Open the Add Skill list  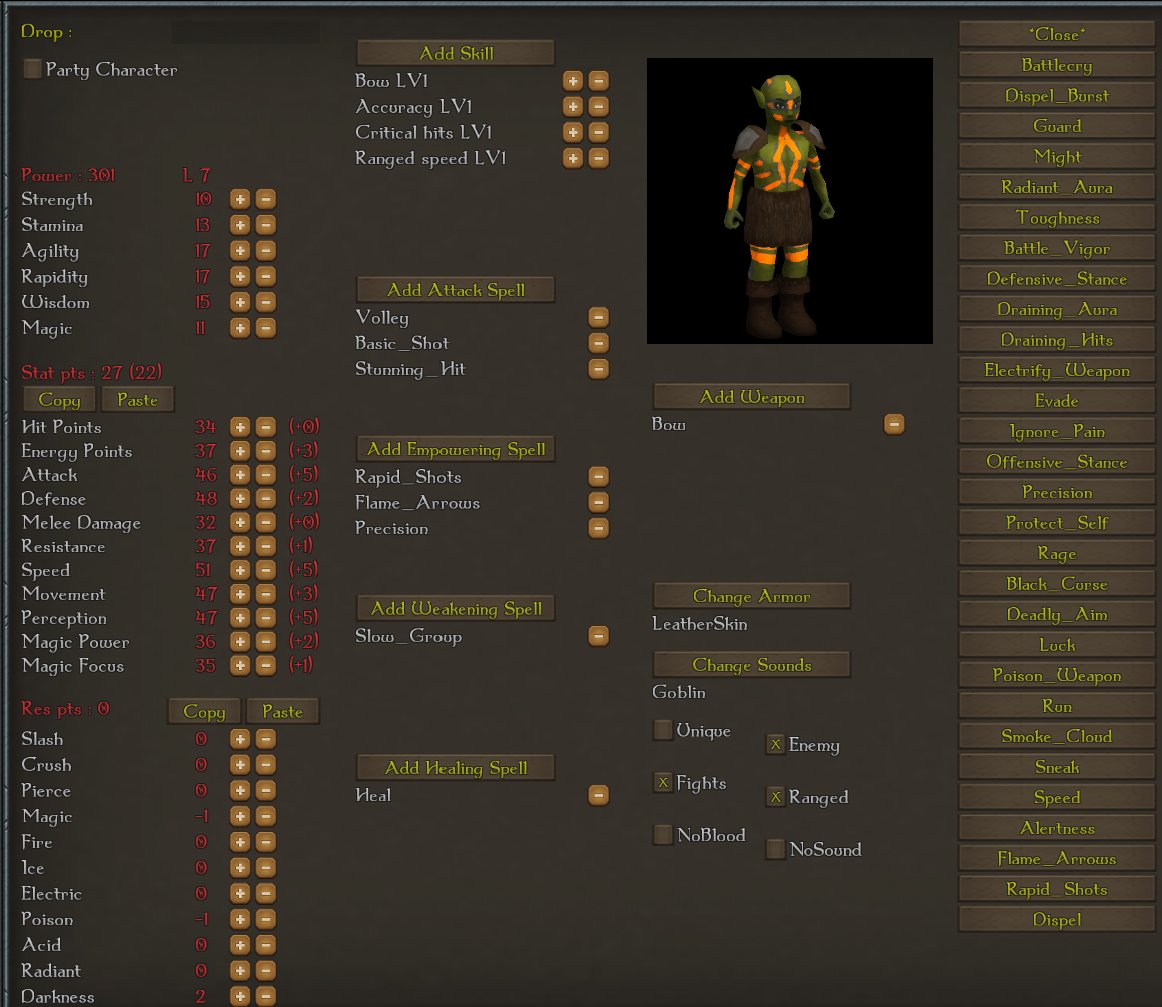[x=456, y=53]
